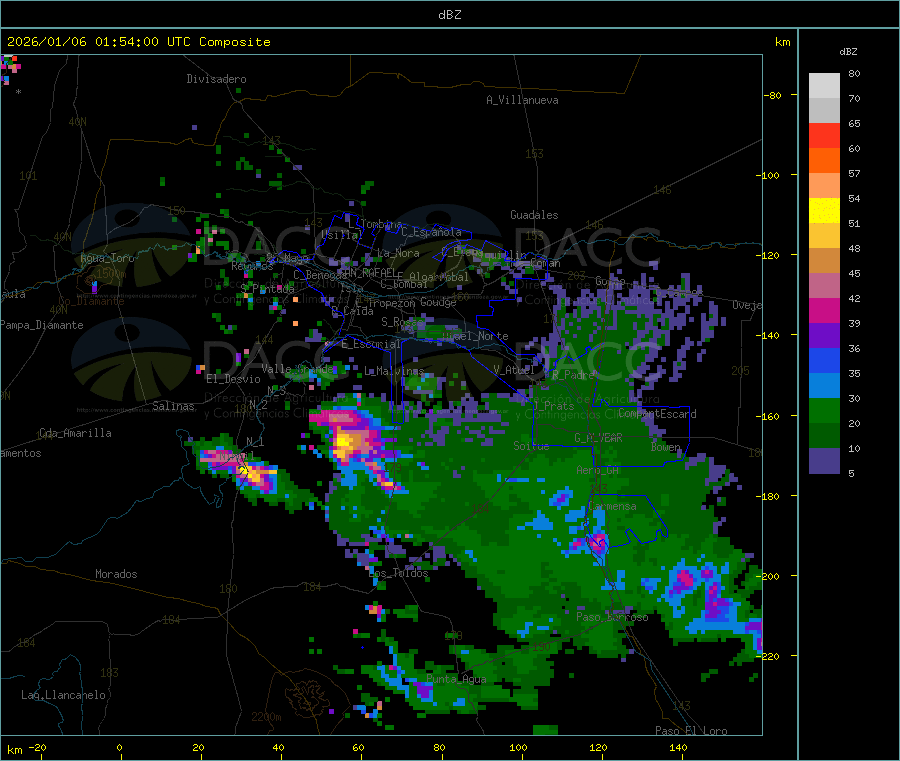Image resolution: width=900 pixels, height=761 pixels.
Task: Click the 2200m elevation label
Action: pyautogui.click(x=266, y=717)
